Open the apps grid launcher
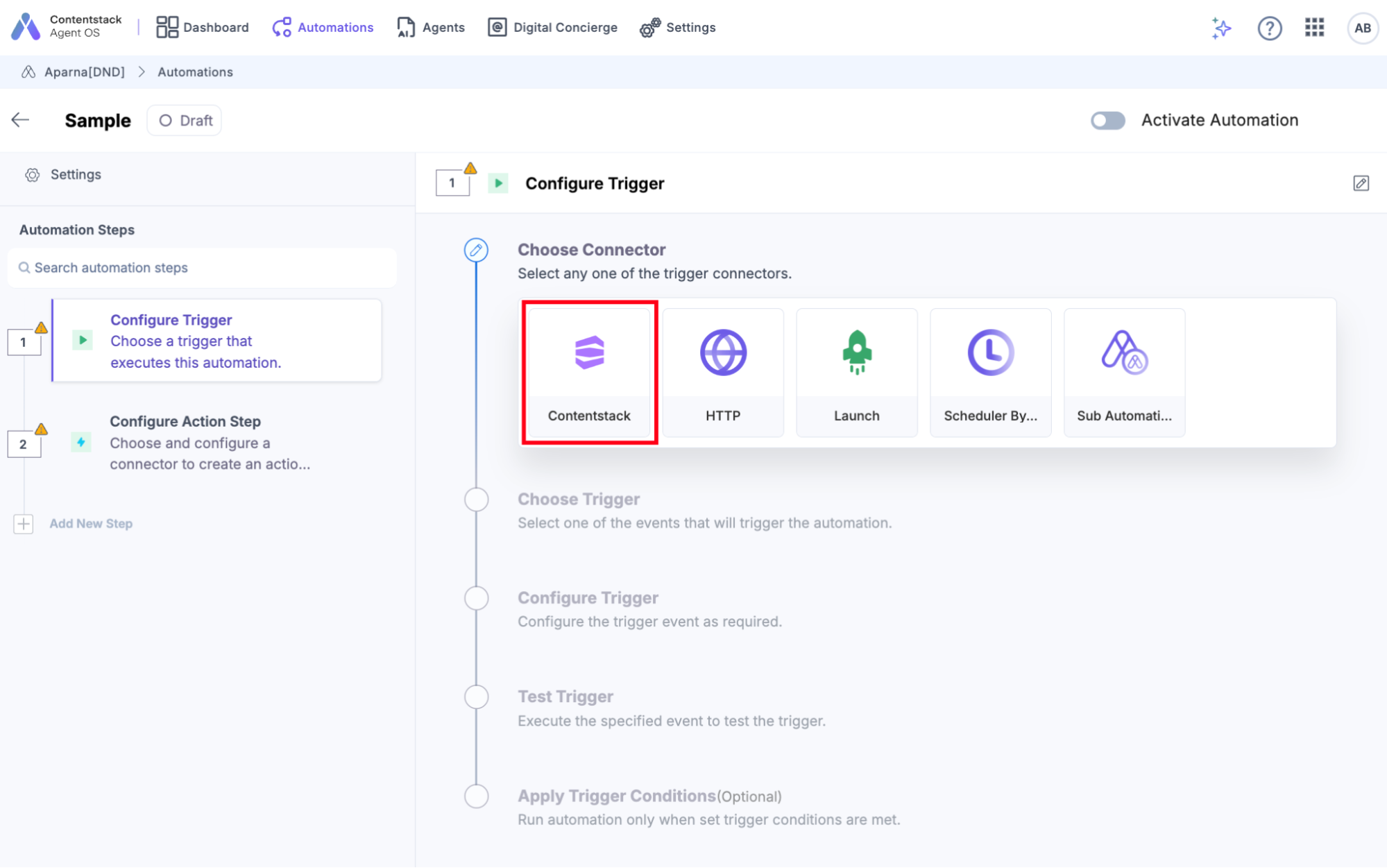Screen dimensions: 1387x868 (x=1314, y=28)
